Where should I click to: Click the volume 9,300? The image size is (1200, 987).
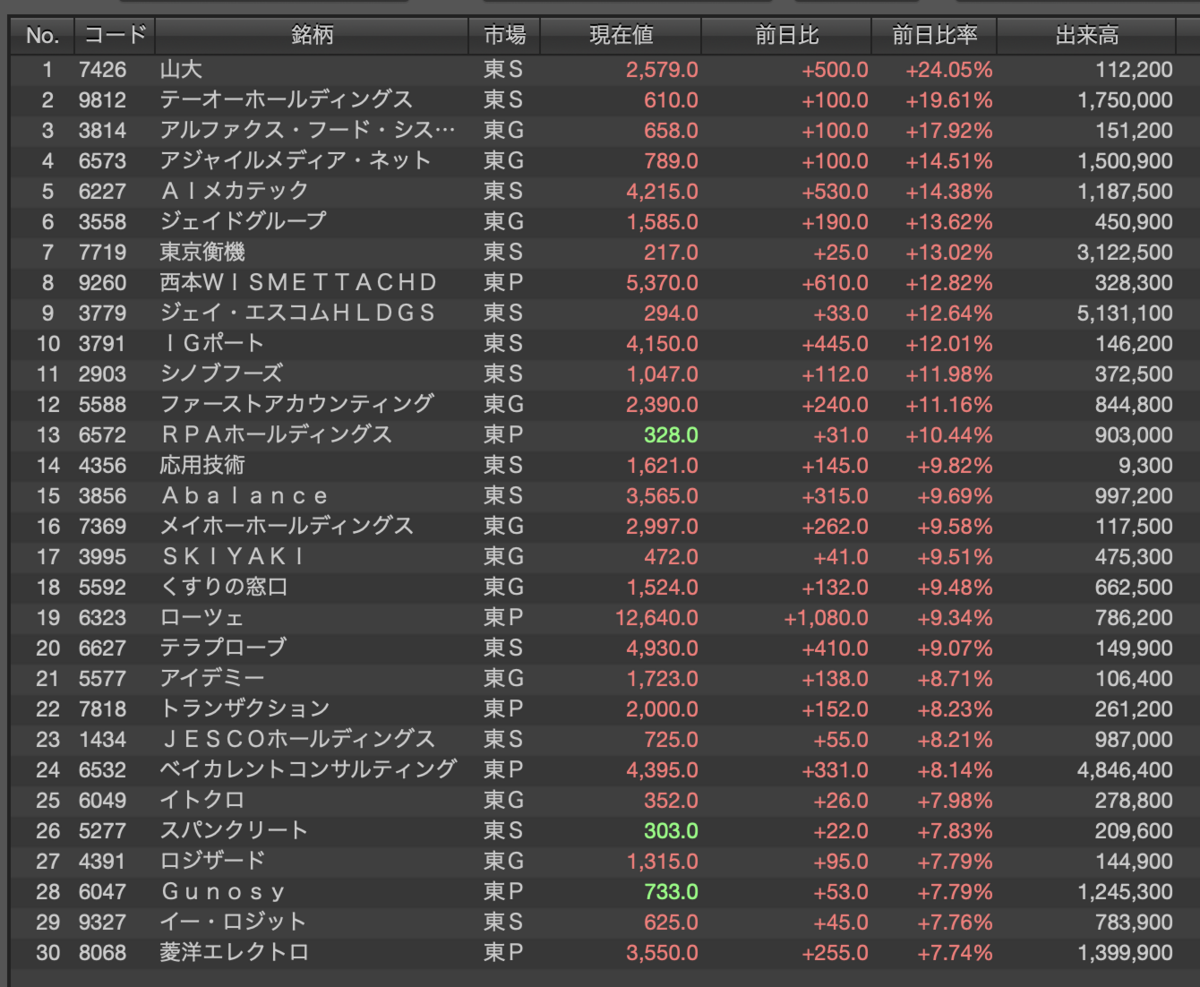tap(1148, 464)
